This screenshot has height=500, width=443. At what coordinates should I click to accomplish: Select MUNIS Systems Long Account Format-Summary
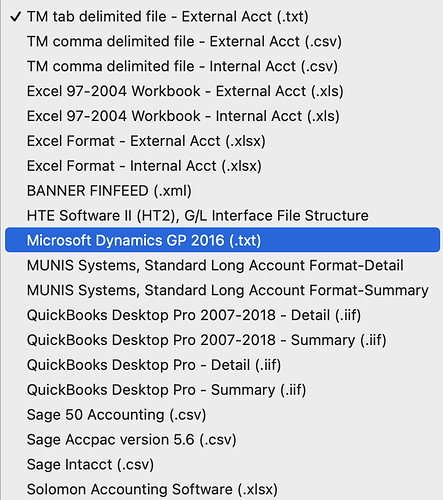click(222, 290)
